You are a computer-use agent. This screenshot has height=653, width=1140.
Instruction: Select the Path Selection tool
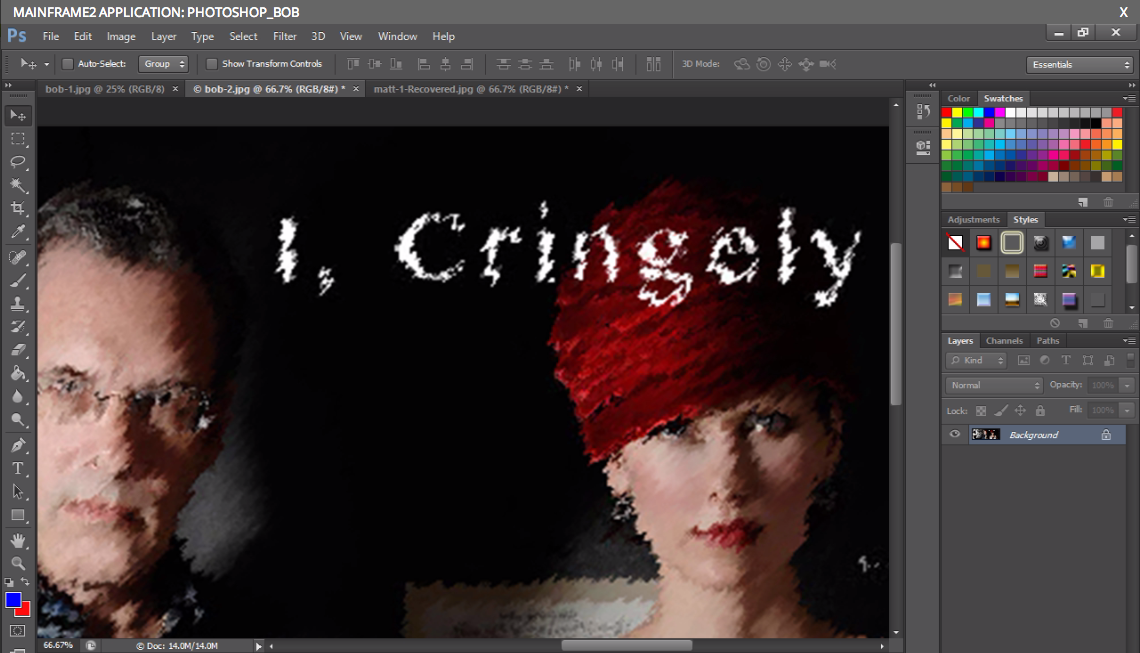[18, 492]
